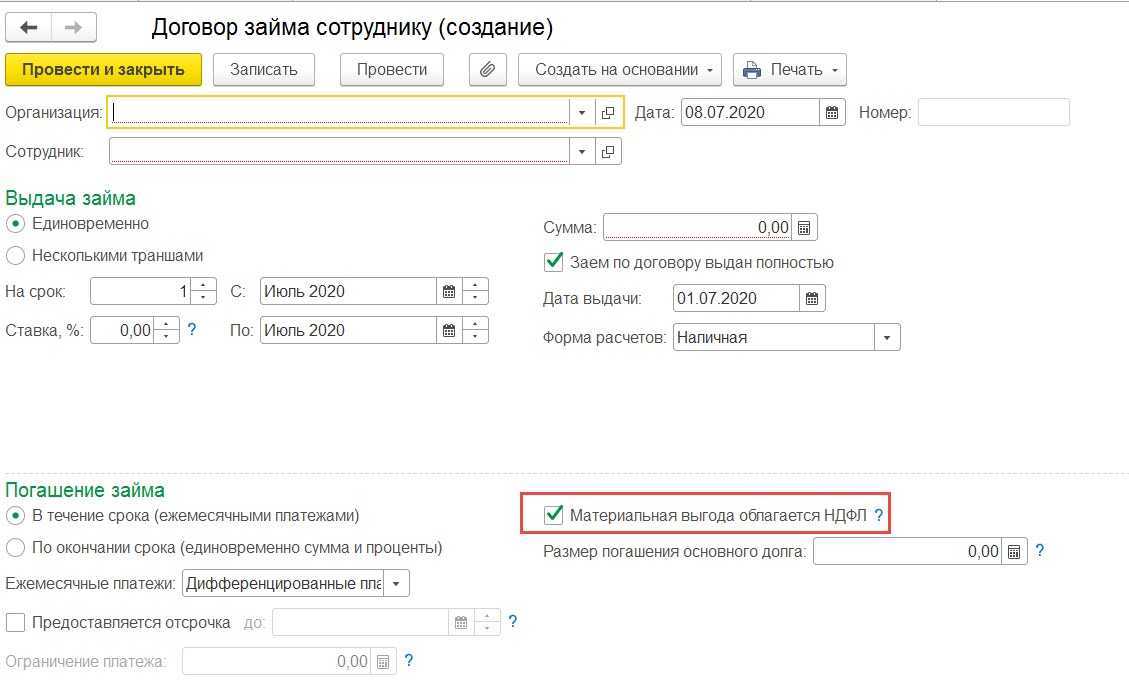Click help mark by Материальная выгода облагается НДФЛ
The width and height of the screenshot is (1129, 693).
tap(878, 515)
